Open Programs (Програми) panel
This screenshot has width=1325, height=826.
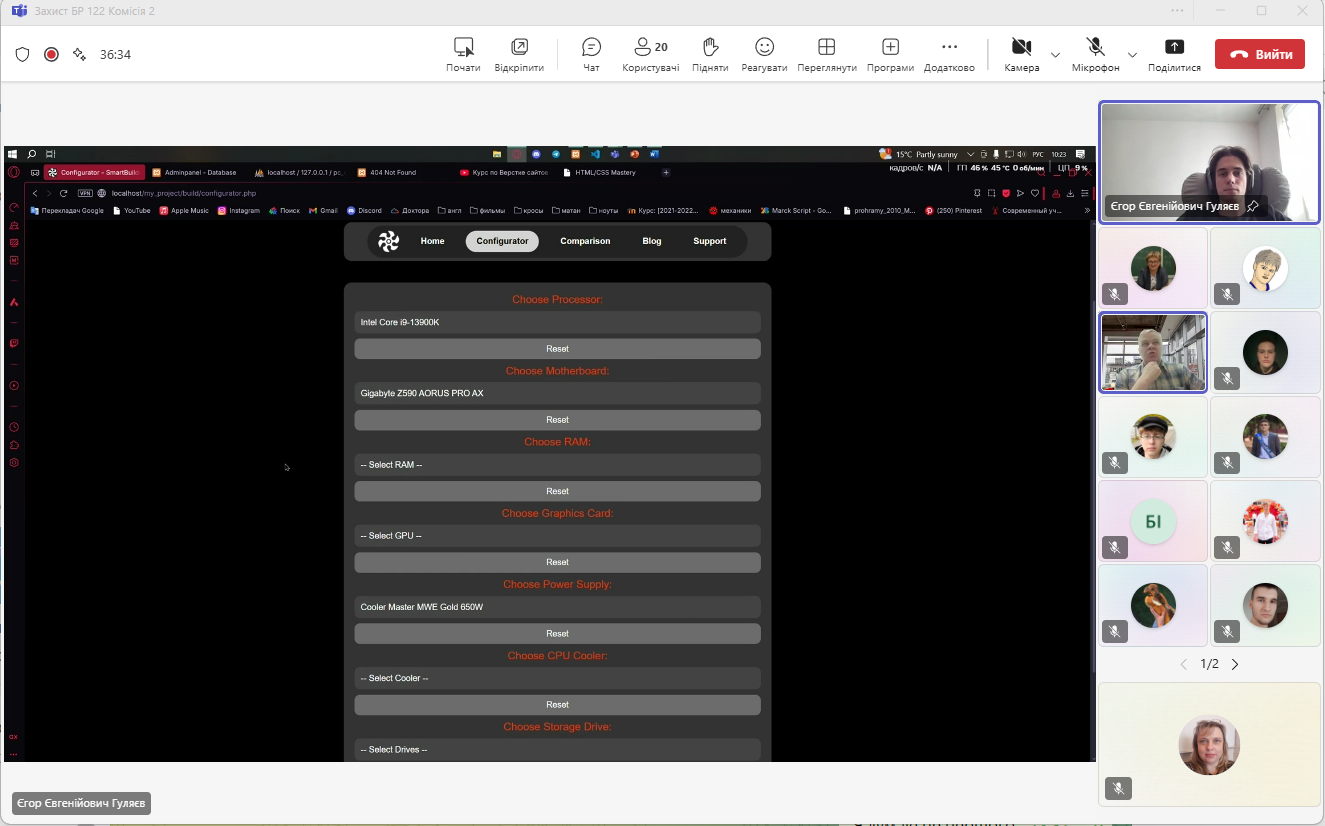[x=890, y=54]
